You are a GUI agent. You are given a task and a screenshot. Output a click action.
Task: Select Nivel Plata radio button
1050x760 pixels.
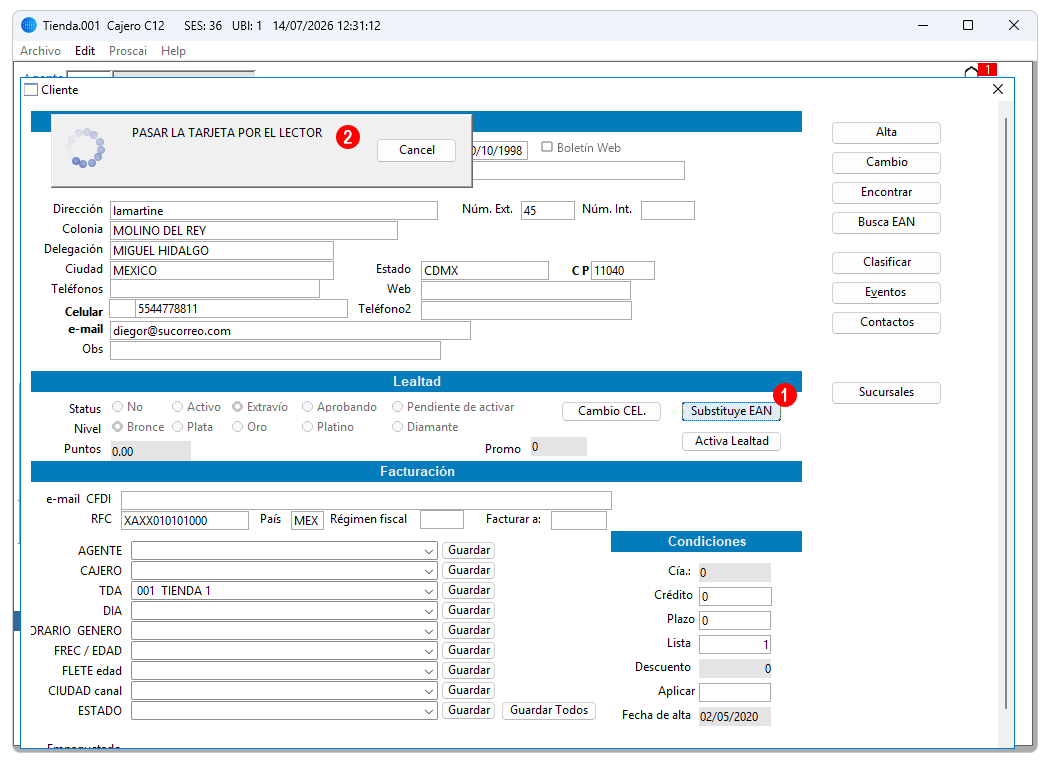(177, 427)
